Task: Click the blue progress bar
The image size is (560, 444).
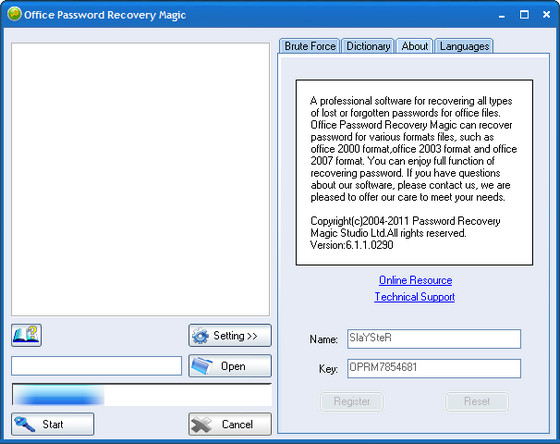Action: pyautogui.click(x=142, y=395)
